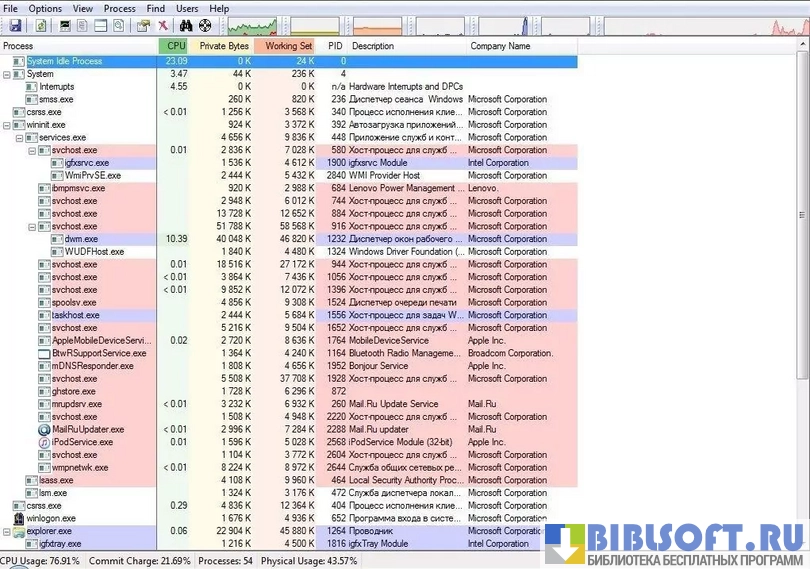
Task: Toggle the Show Process Tree toolbar button
Action: pyautogui.click(x=84, y=26)
